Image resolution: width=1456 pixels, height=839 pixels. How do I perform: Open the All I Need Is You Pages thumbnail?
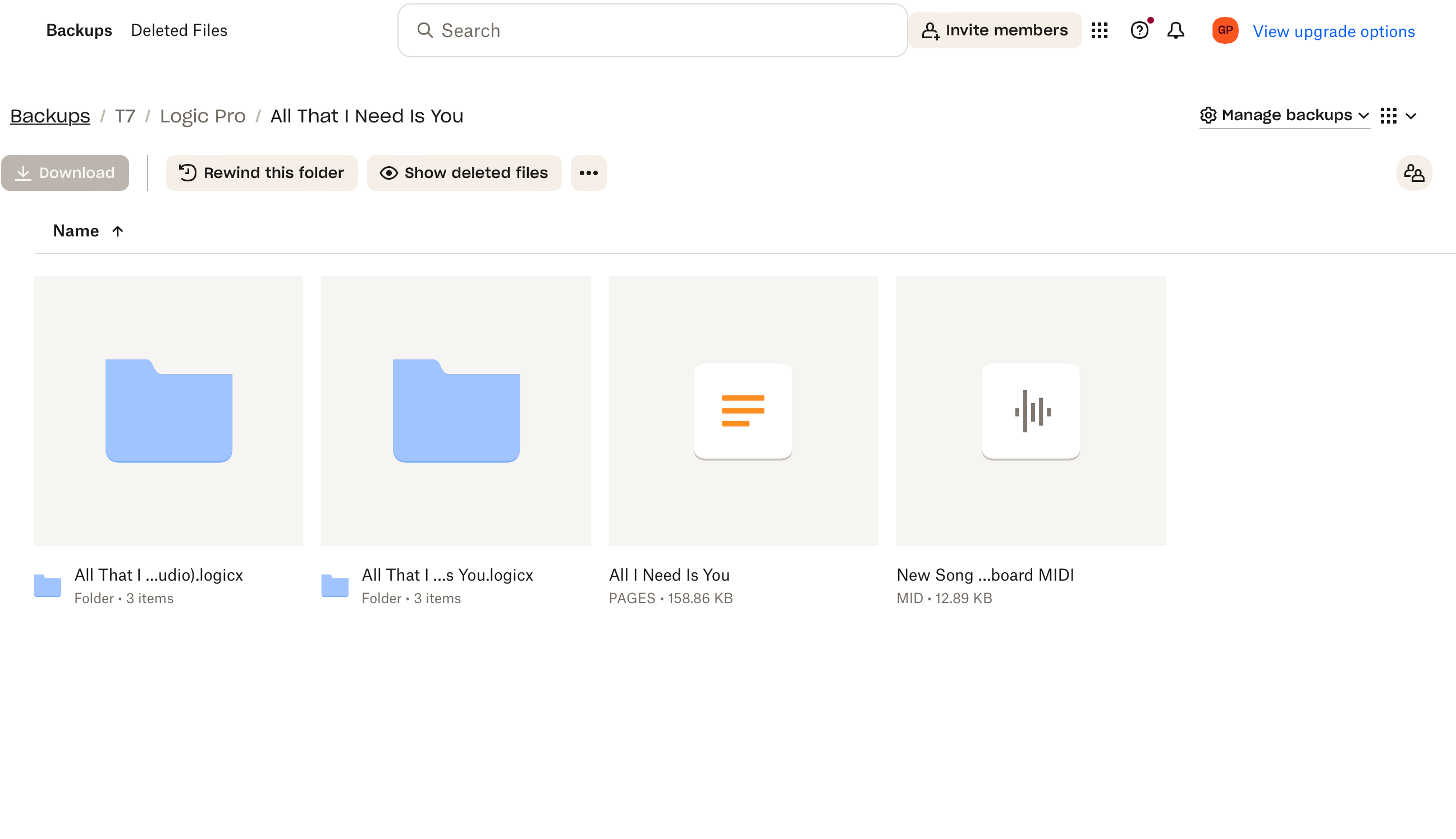click(743, 411)
